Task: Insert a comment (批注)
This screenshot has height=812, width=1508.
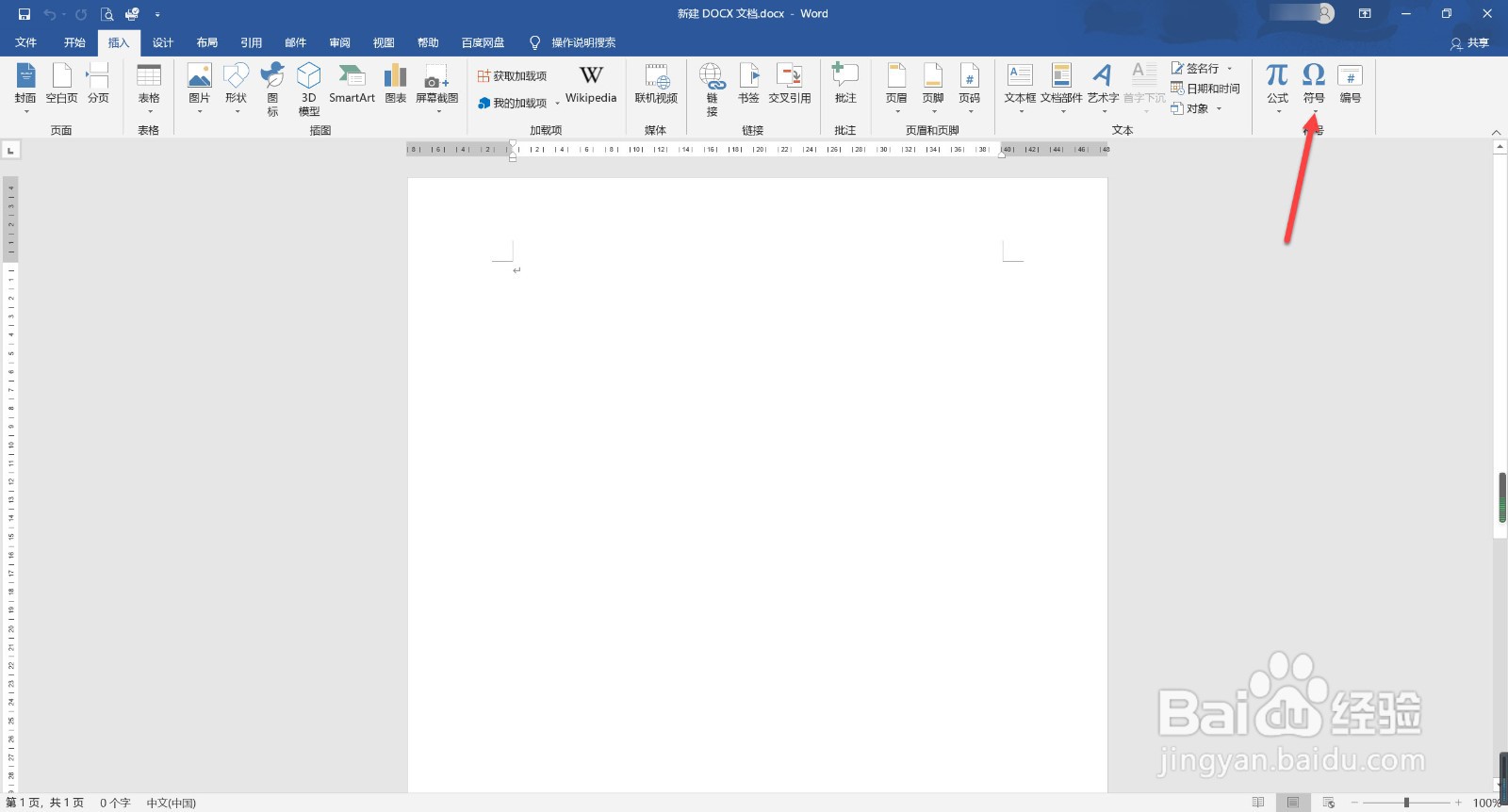Action: point(845,84)
